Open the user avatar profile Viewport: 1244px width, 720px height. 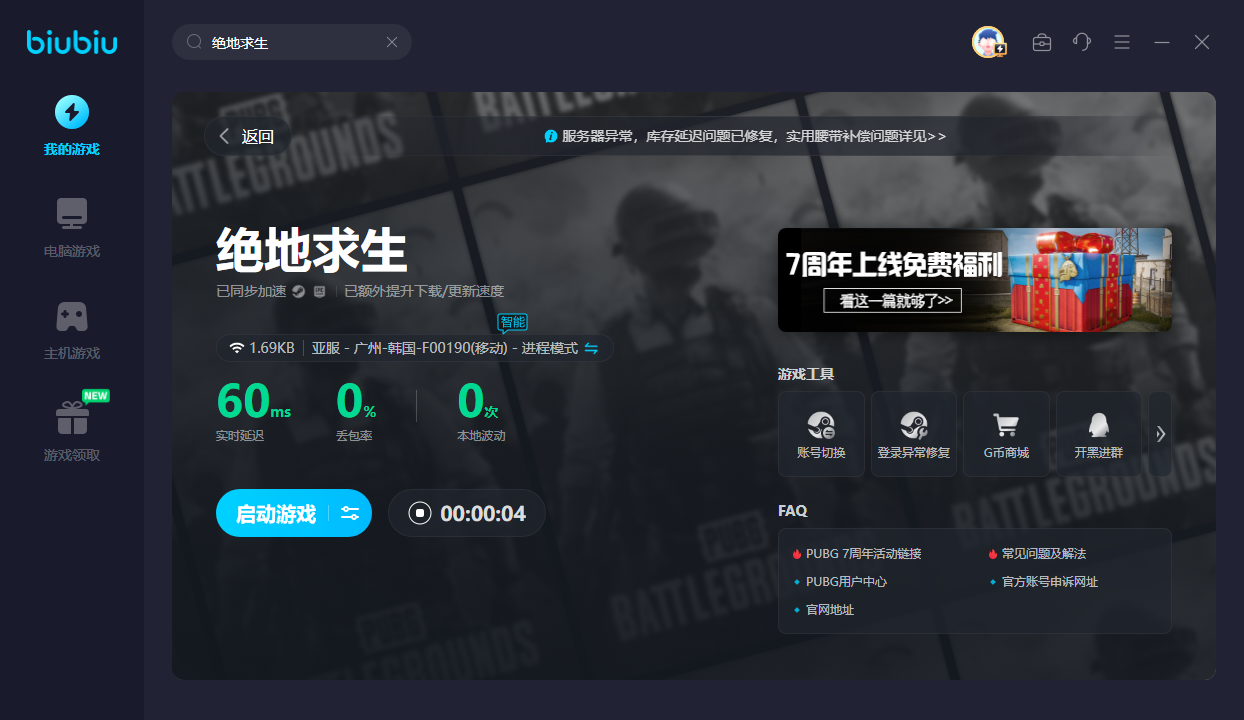(988, 42)
